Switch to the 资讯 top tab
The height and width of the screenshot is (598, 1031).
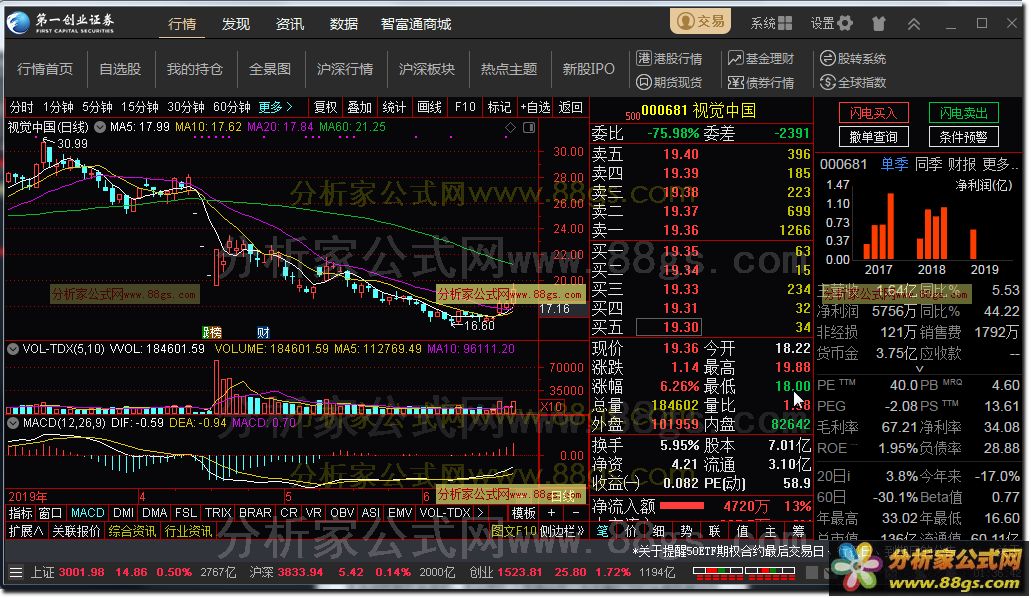click(289, 24)
